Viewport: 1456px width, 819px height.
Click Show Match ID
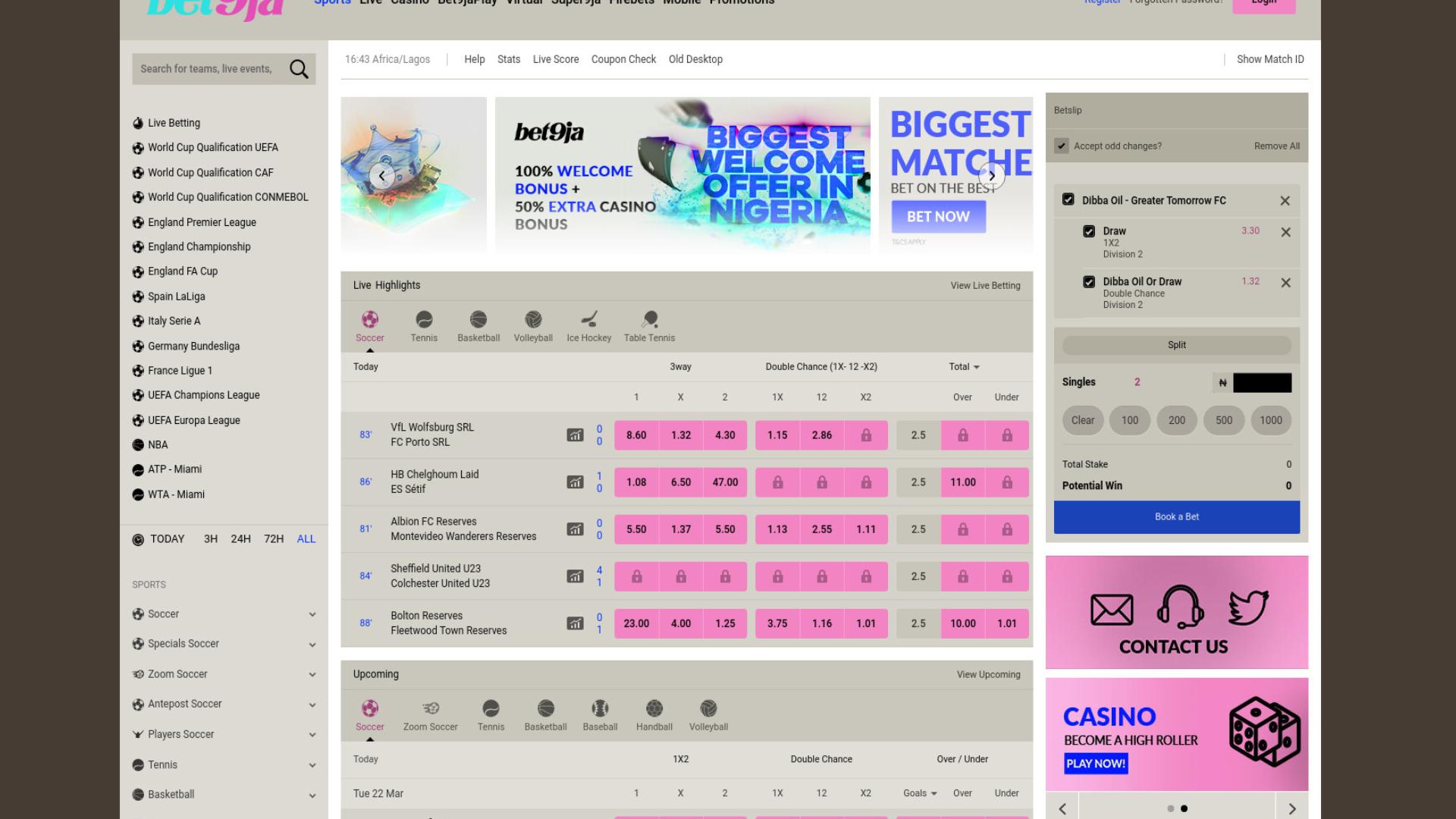pyautogui.click(x=1270, y=59)
